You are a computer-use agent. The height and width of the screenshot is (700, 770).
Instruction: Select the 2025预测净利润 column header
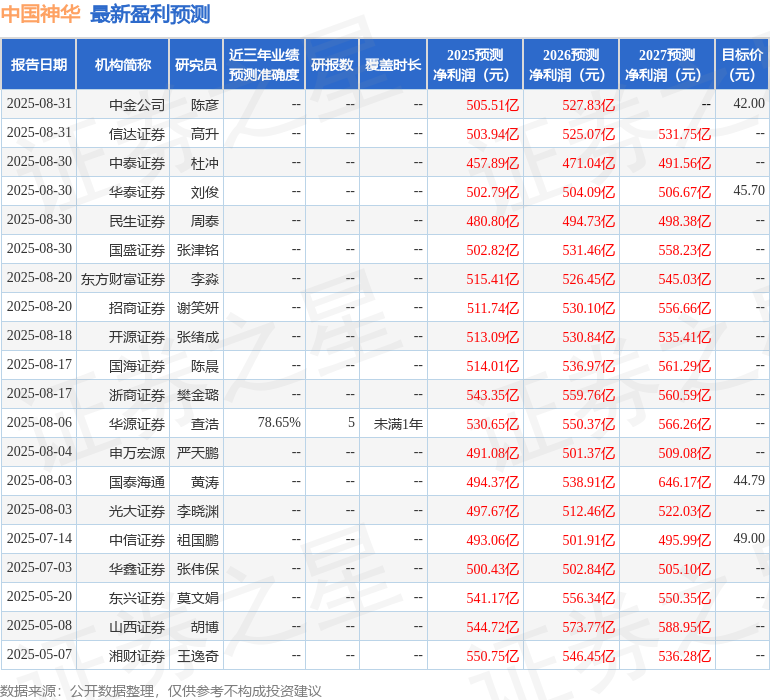click(x=475, y=64)
